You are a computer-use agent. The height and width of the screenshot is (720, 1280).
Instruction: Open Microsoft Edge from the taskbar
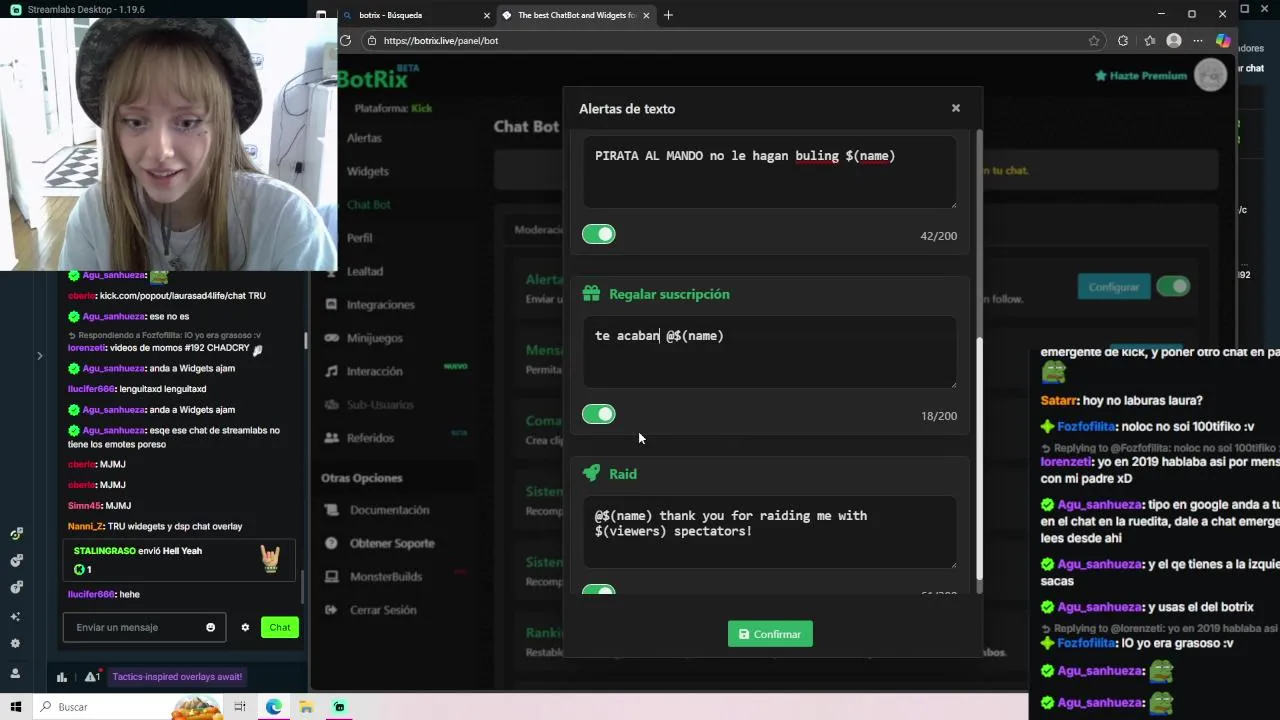coord(273,707)
